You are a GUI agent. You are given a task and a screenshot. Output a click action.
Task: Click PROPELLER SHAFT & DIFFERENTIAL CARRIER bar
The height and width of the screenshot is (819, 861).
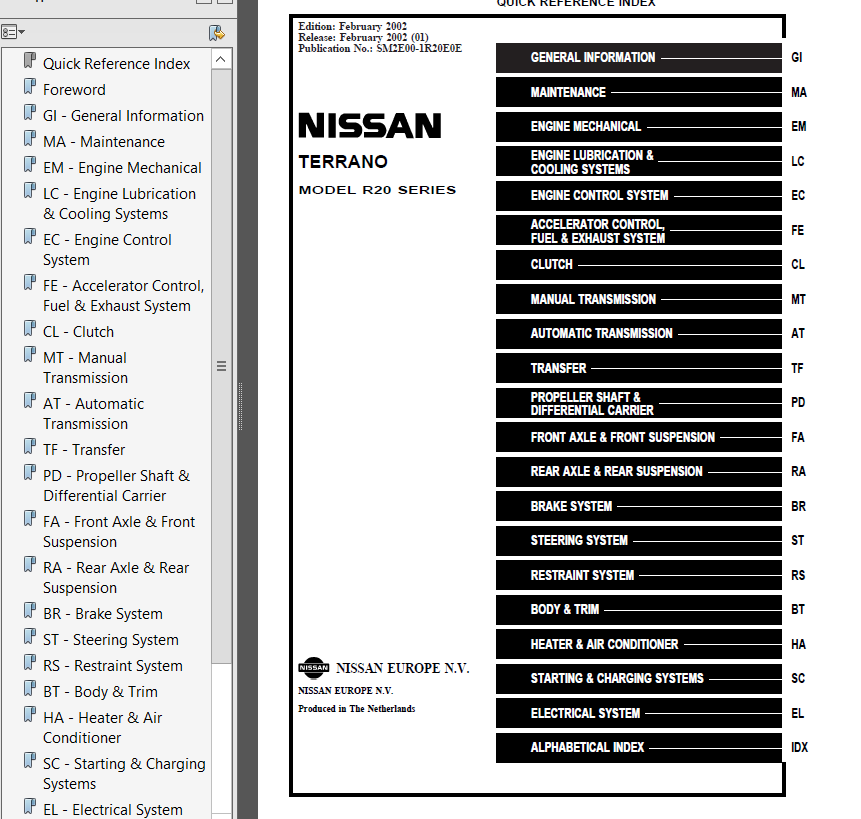click(x=639, y=403)
